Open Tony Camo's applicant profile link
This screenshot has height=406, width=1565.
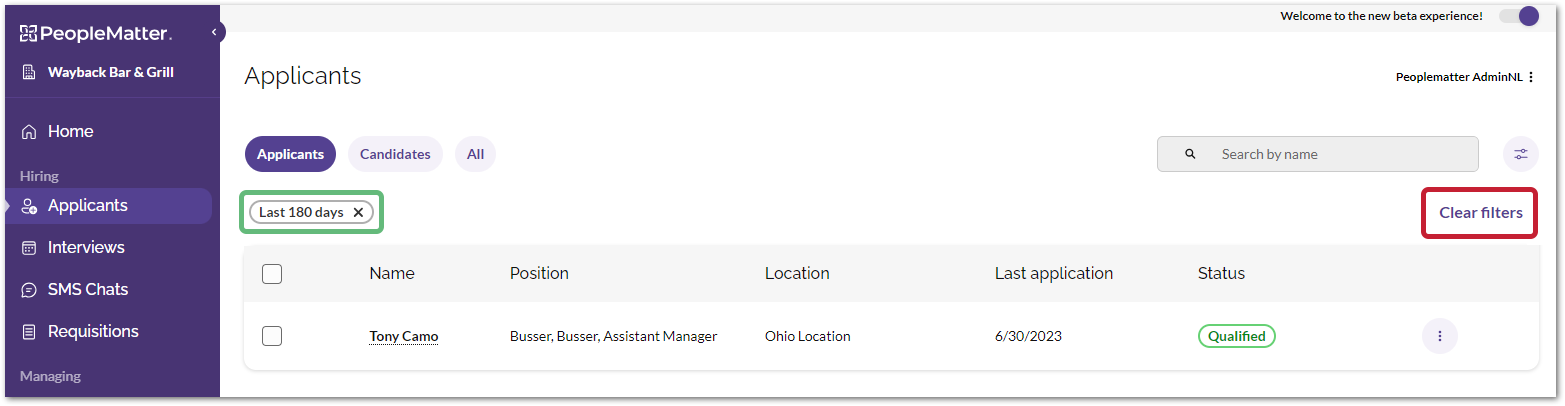tap(403, 337)
